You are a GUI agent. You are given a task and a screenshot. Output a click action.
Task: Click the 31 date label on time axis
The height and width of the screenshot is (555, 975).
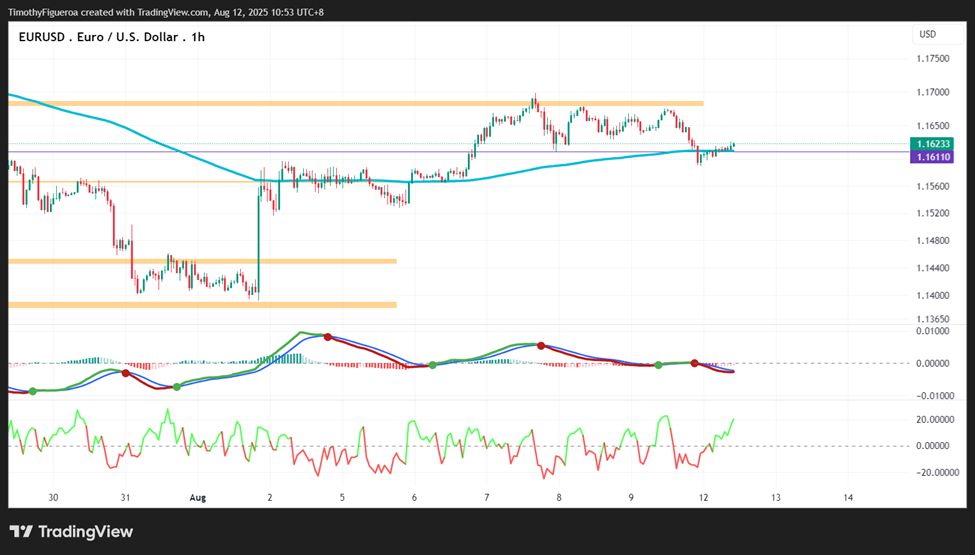pos(125,498)
